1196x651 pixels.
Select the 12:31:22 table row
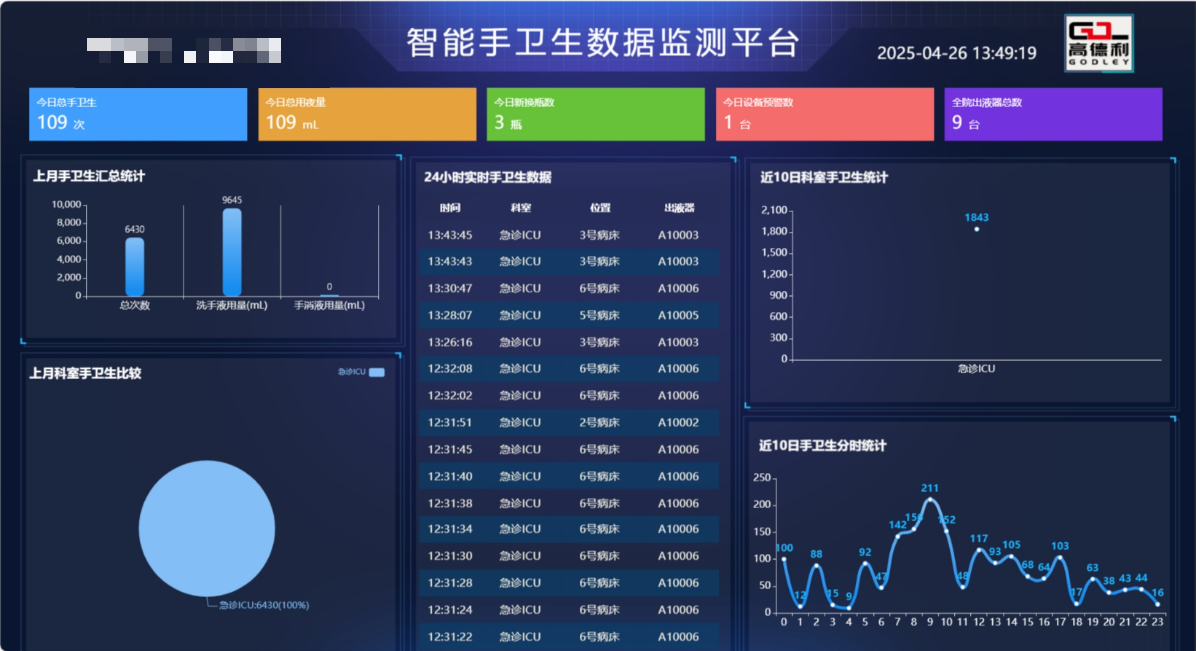(569, 636)
